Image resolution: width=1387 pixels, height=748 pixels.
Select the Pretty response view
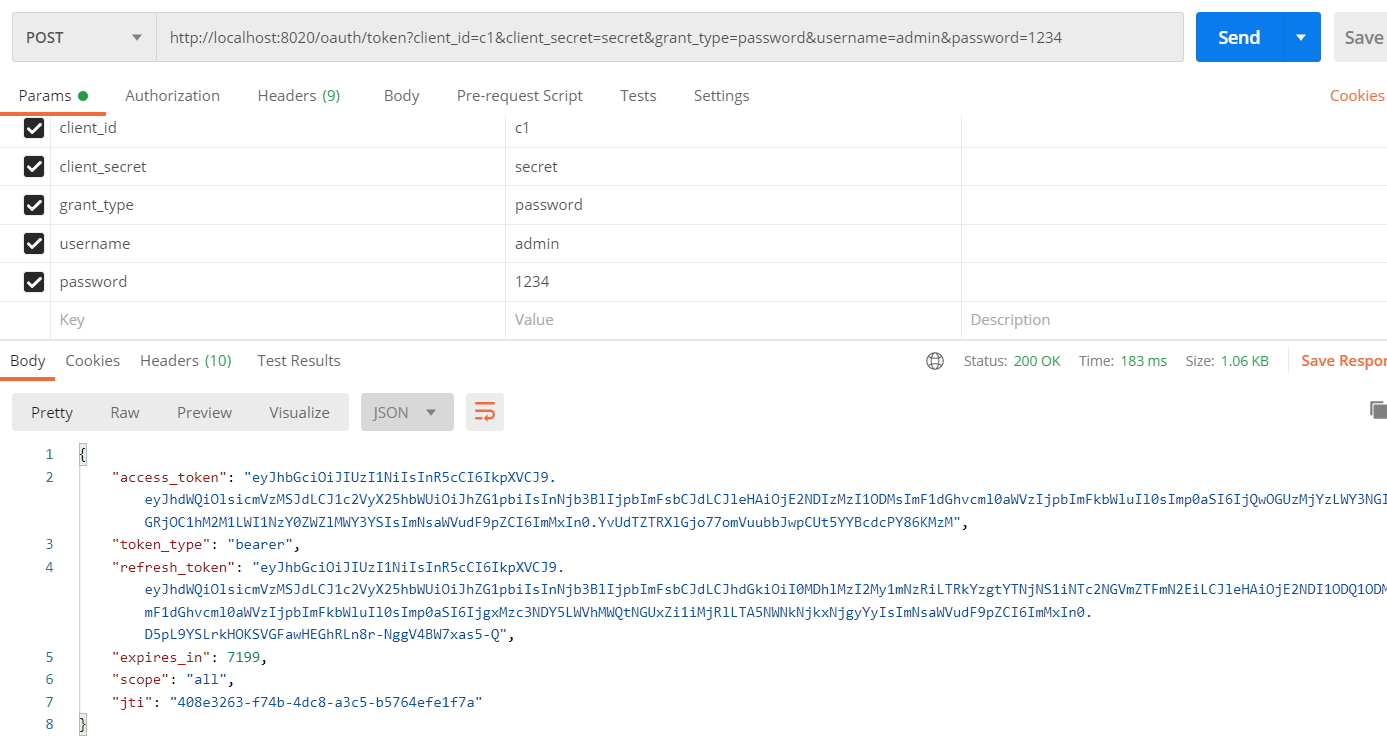51,411
